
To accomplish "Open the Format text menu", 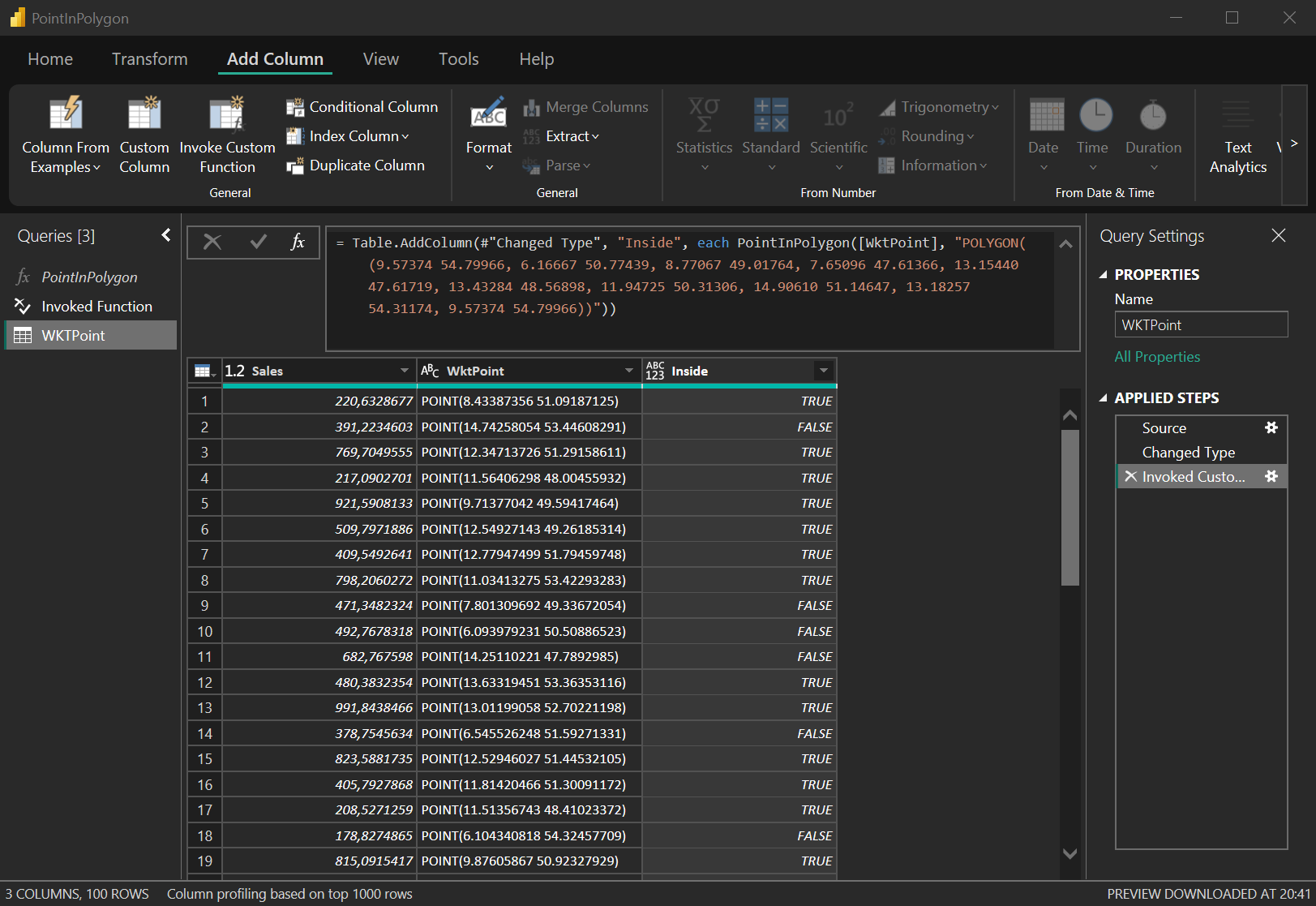I will tap(489, 135).
